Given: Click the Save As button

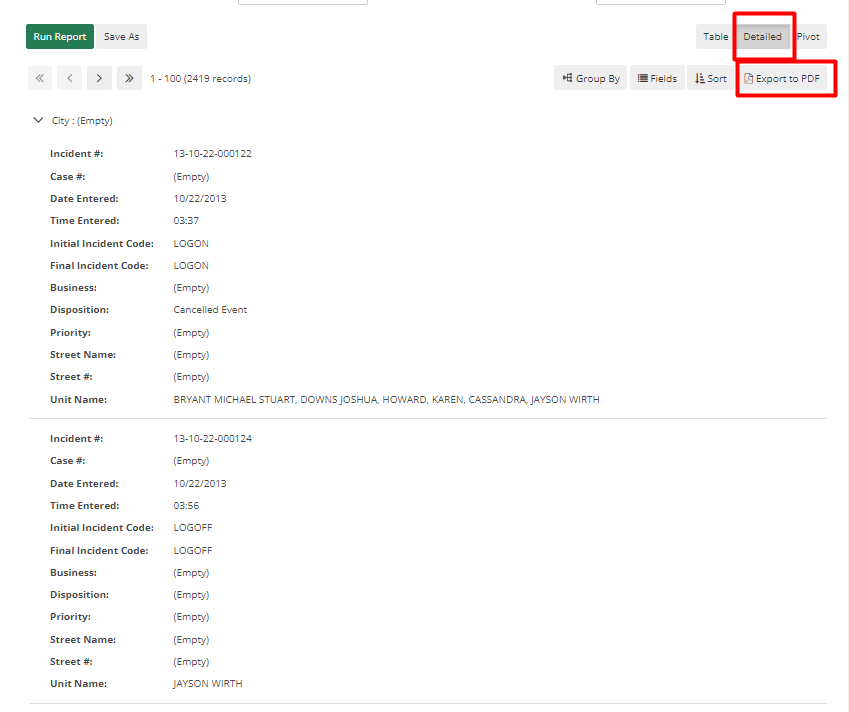Looking at the screenshot, I should tap(121, 36).
